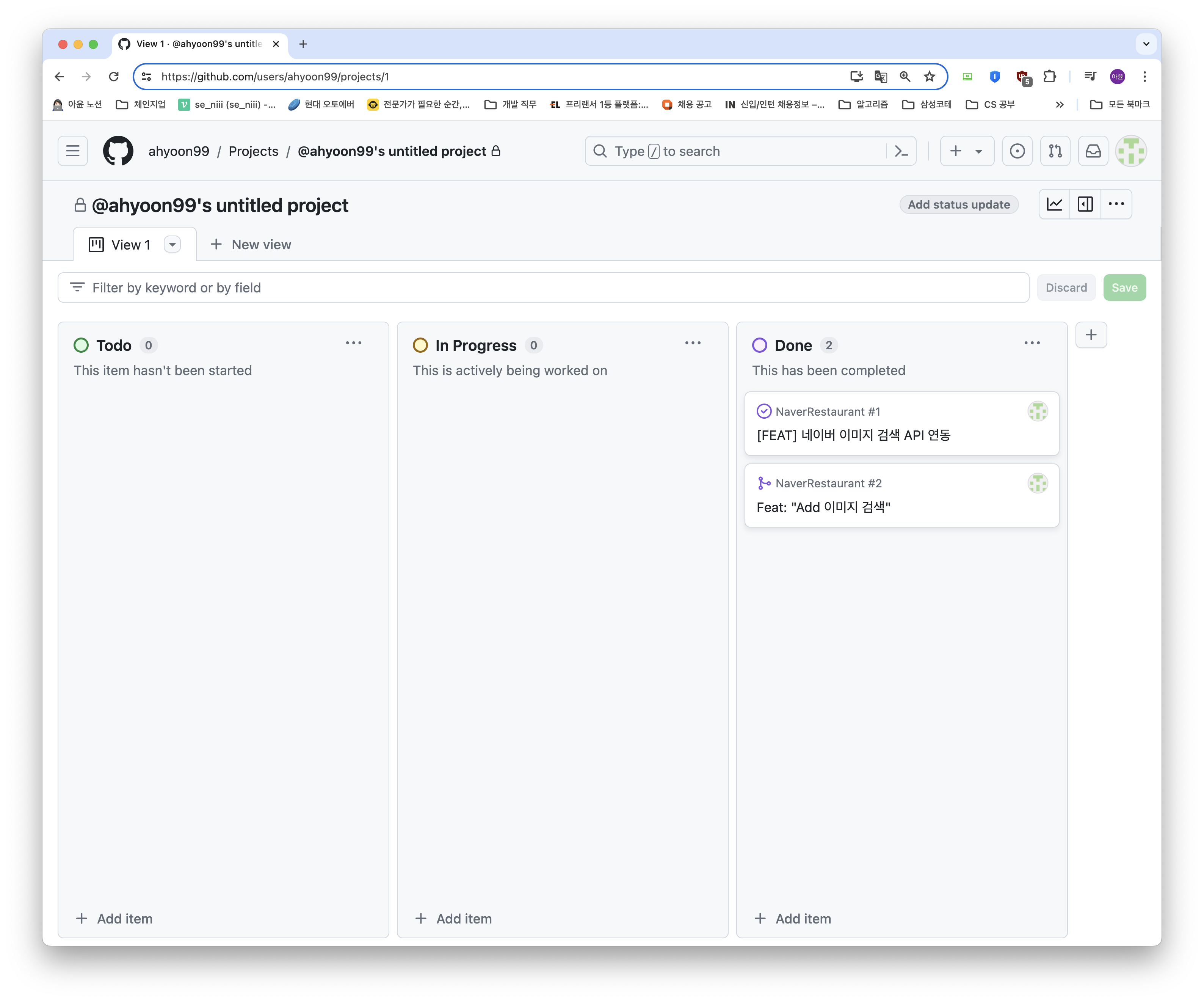Screen dimensions: 1204x1002
Task: Toggle the project details side panel
Action: 1085,204
